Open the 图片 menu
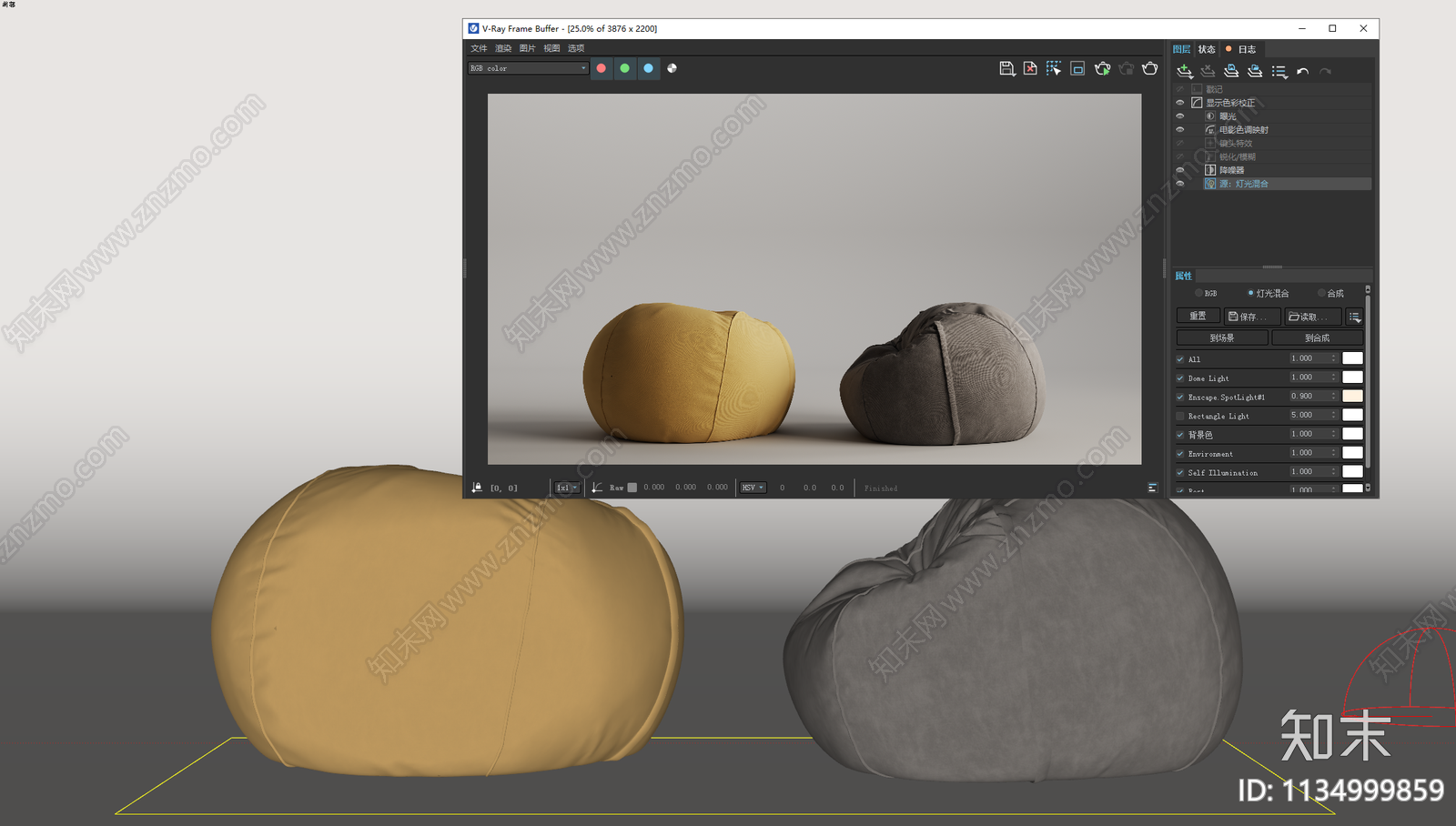This screenshot has height=826, width=1456. 528,48
